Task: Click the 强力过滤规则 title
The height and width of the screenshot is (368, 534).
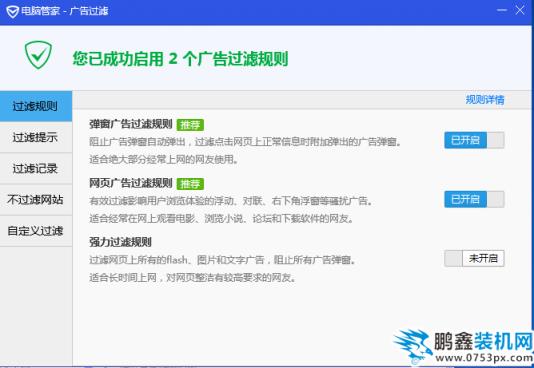Action: coord(120,242)
